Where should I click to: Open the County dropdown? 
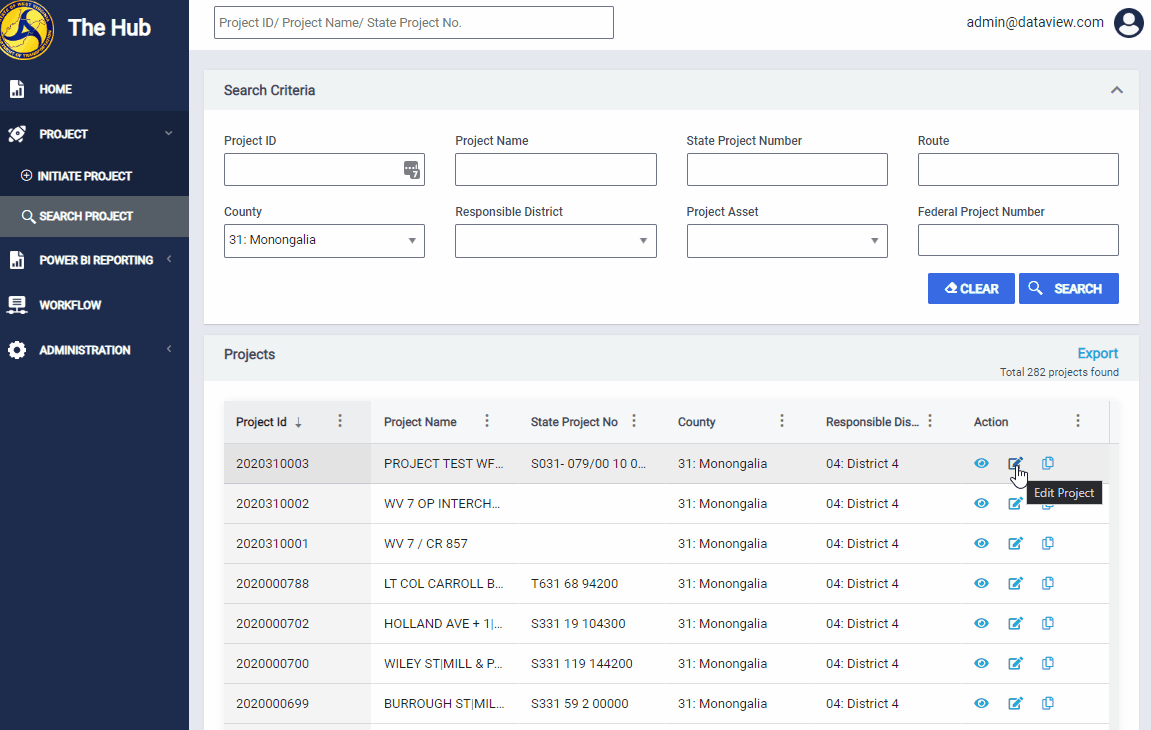tap(324, 241)
